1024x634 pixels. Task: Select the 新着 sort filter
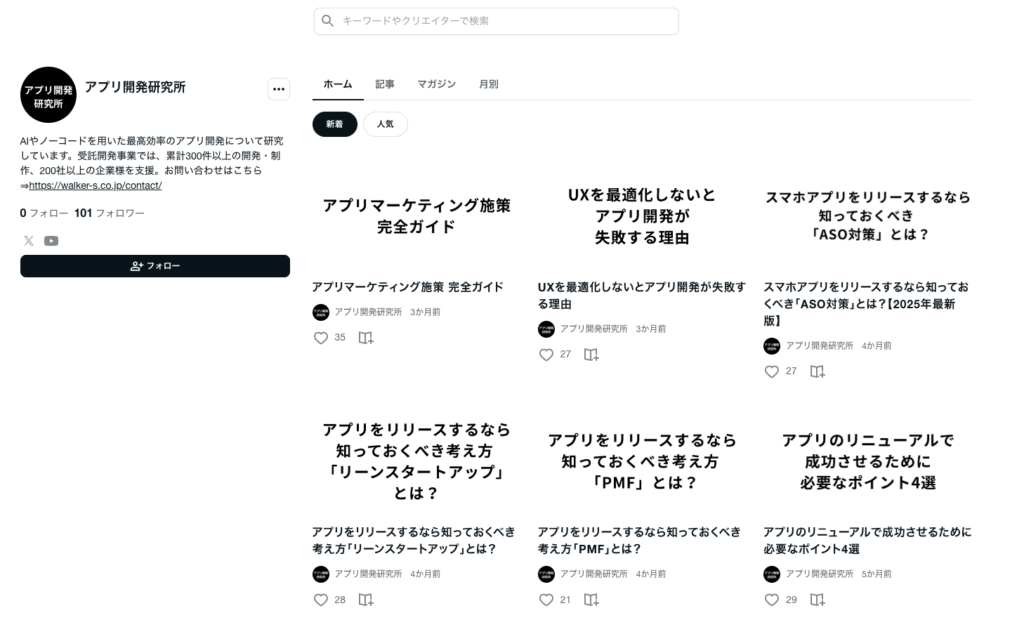(x=334, y=124)
